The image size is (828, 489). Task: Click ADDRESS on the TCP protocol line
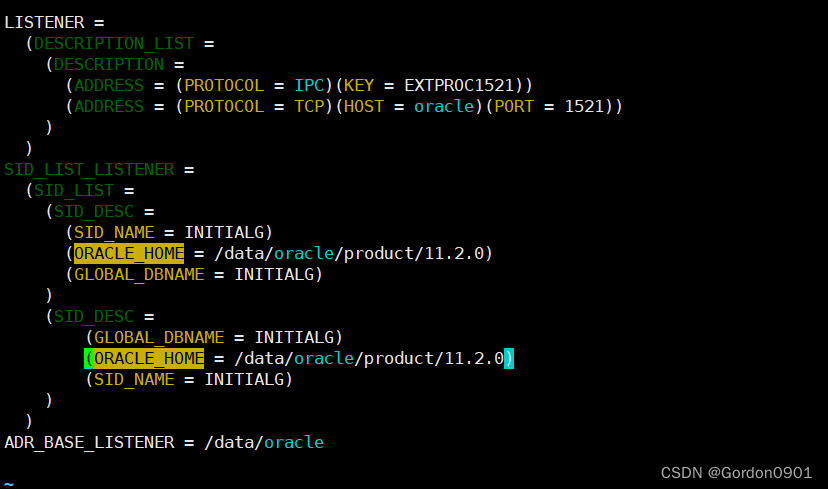click(x=109, y=107)
